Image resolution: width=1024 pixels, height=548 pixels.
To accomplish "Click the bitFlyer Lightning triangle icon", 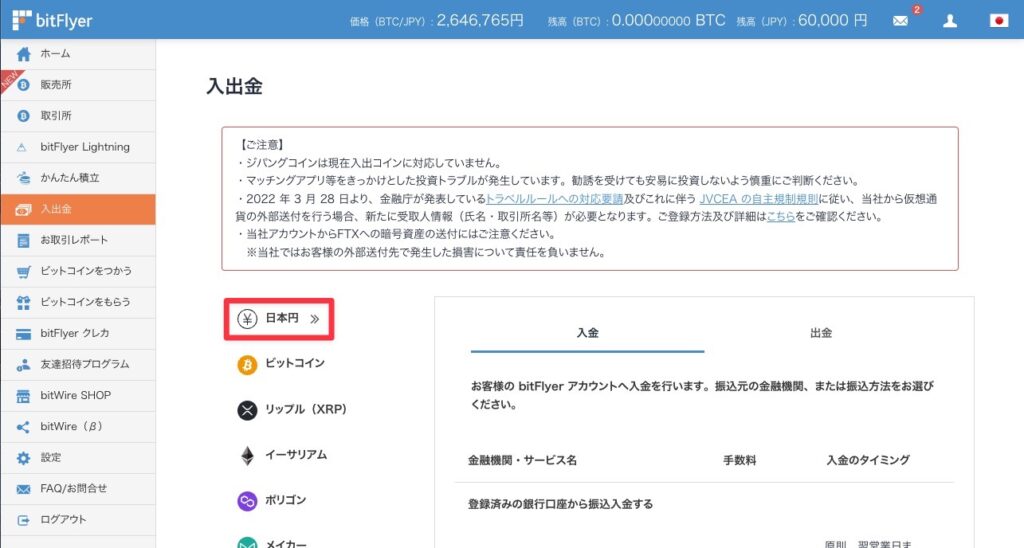I will 22,147.
